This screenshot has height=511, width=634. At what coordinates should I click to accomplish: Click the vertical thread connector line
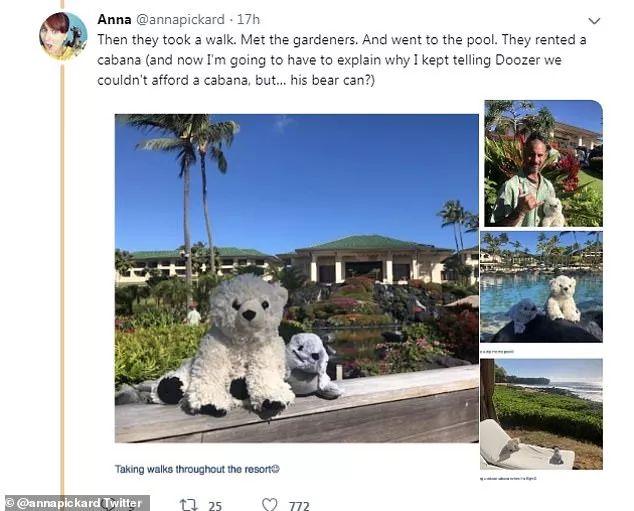click(62, 279)
